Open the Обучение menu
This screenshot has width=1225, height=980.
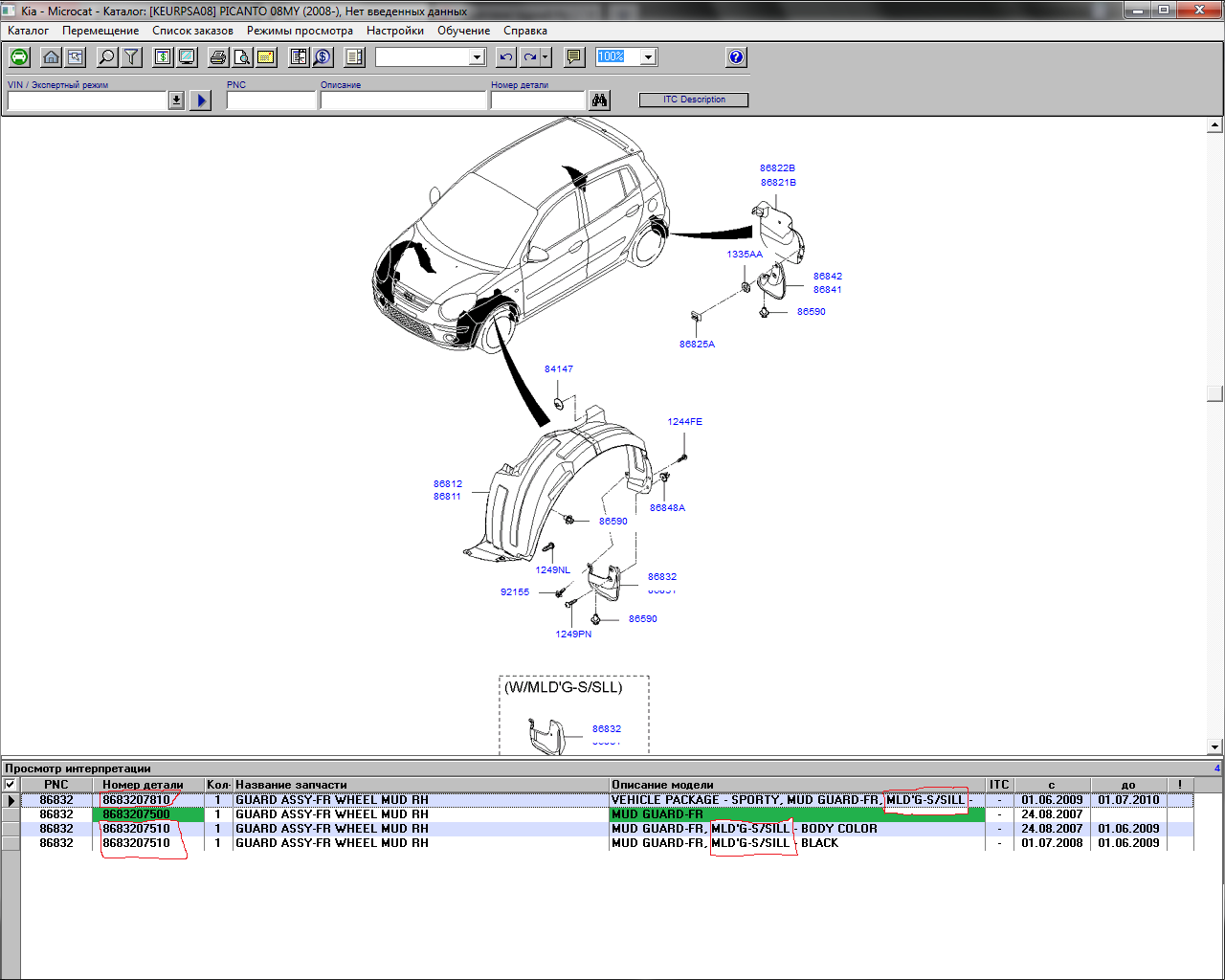tap(463, 31)
